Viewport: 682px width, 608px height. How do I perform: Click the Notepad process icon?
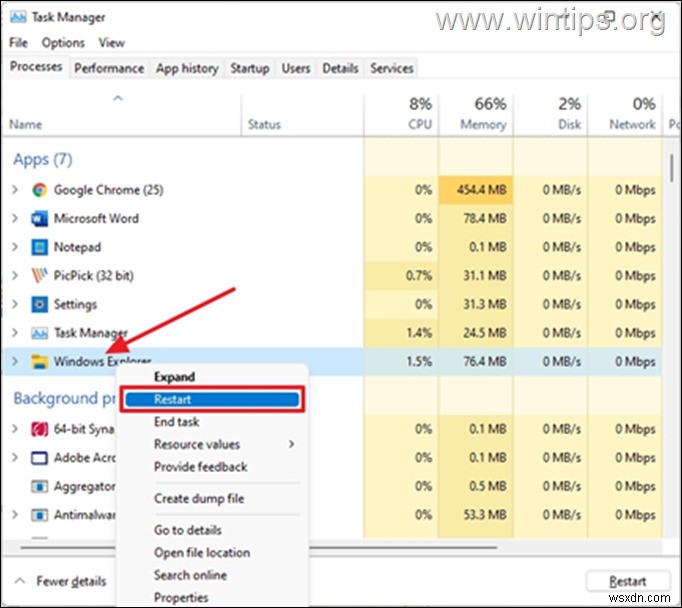click(40, 247)
